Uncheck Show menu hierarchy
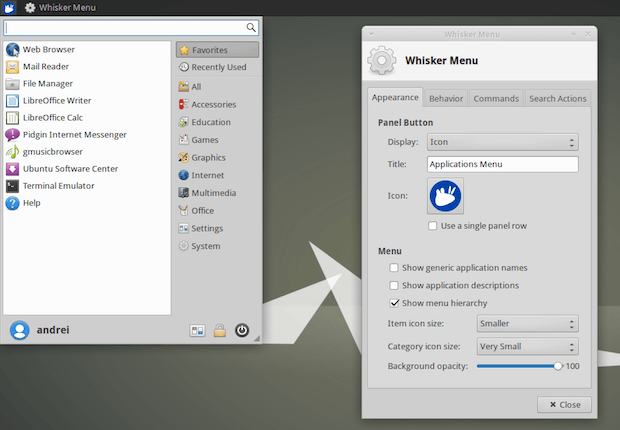Screen dimensions: 620x430 point(394,303)
